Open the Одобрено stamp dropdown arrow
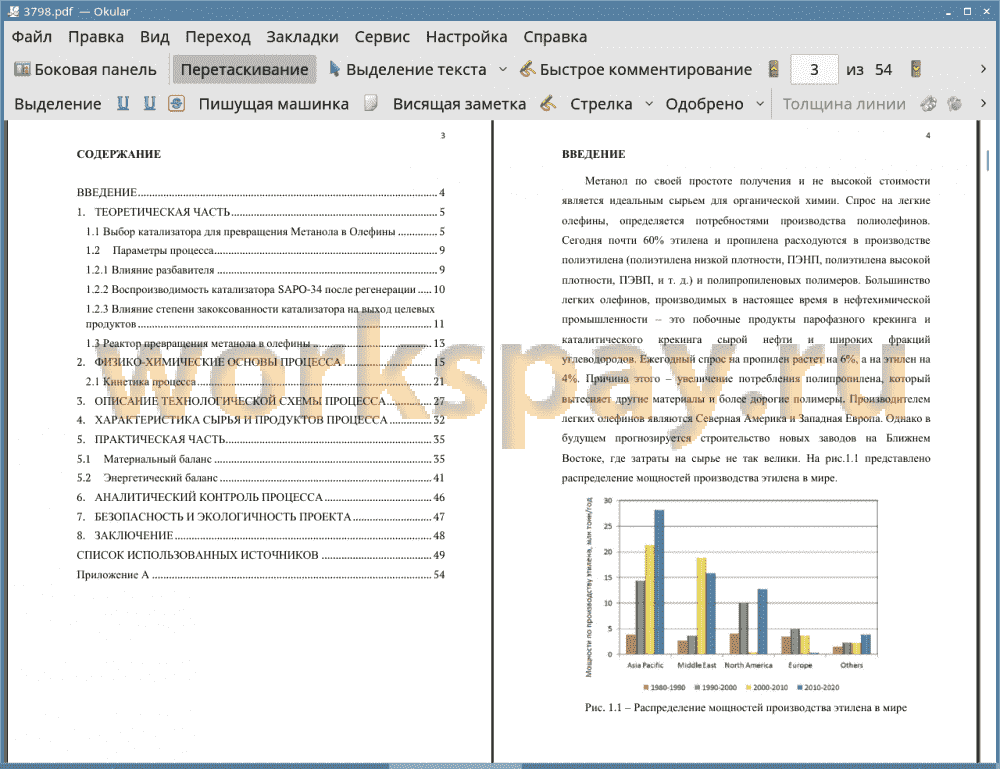1000x769 pixels. 760,103
